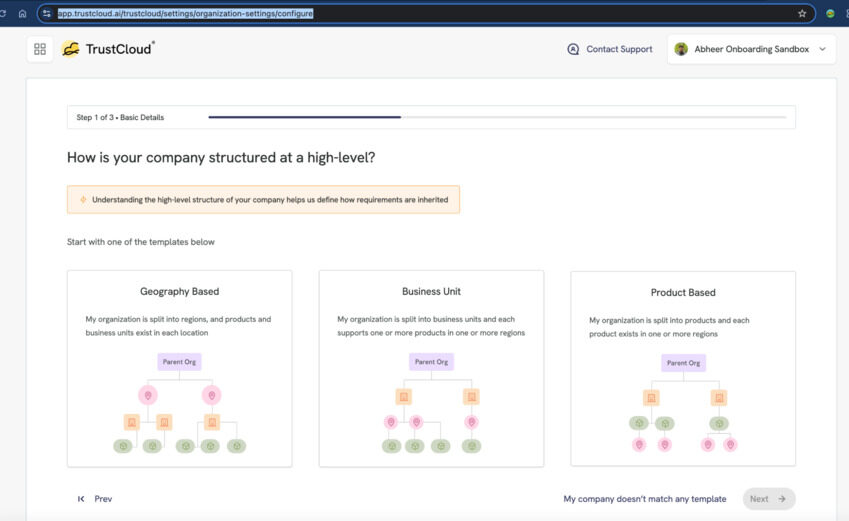Click My company doesn't match any template

(644, 499)
